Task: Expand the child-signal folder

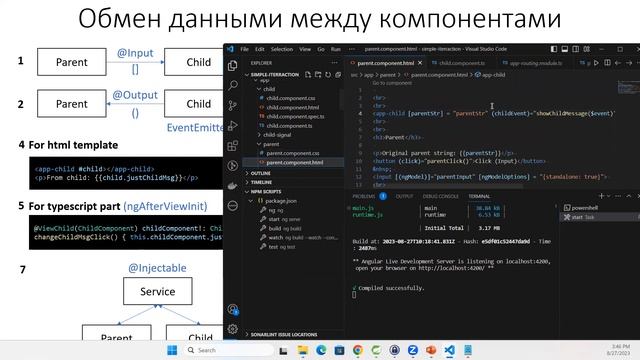Action: pos(259,135)
